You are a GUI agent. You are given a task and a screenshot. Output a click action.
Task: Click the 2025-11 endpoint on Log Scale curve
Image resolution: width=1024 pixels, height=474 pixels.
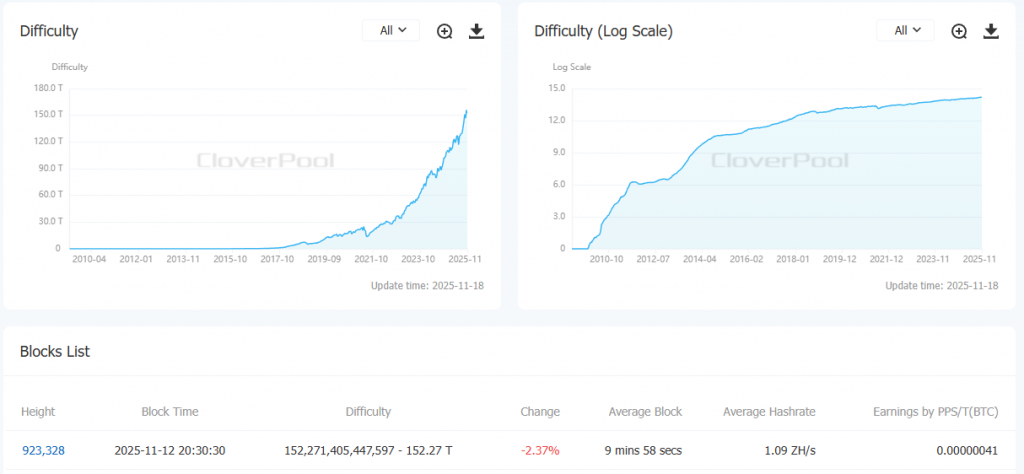tap(981, 97)
